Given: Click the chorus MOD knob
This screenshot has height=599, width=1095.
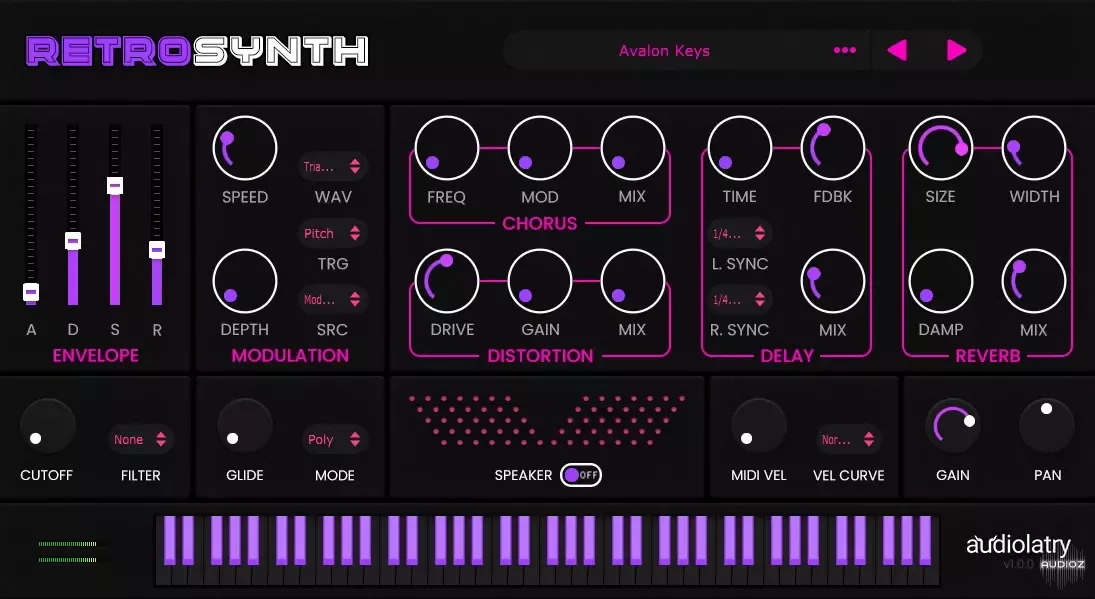Looking at the screenshot, I should (540, 149).
